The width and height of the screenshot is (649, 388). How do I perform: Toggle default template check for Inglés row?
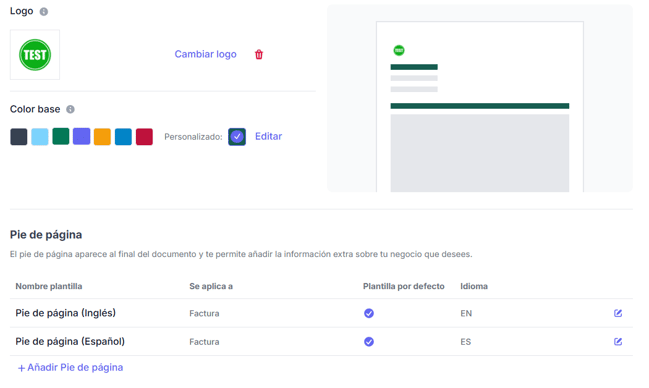pos(369,313)
